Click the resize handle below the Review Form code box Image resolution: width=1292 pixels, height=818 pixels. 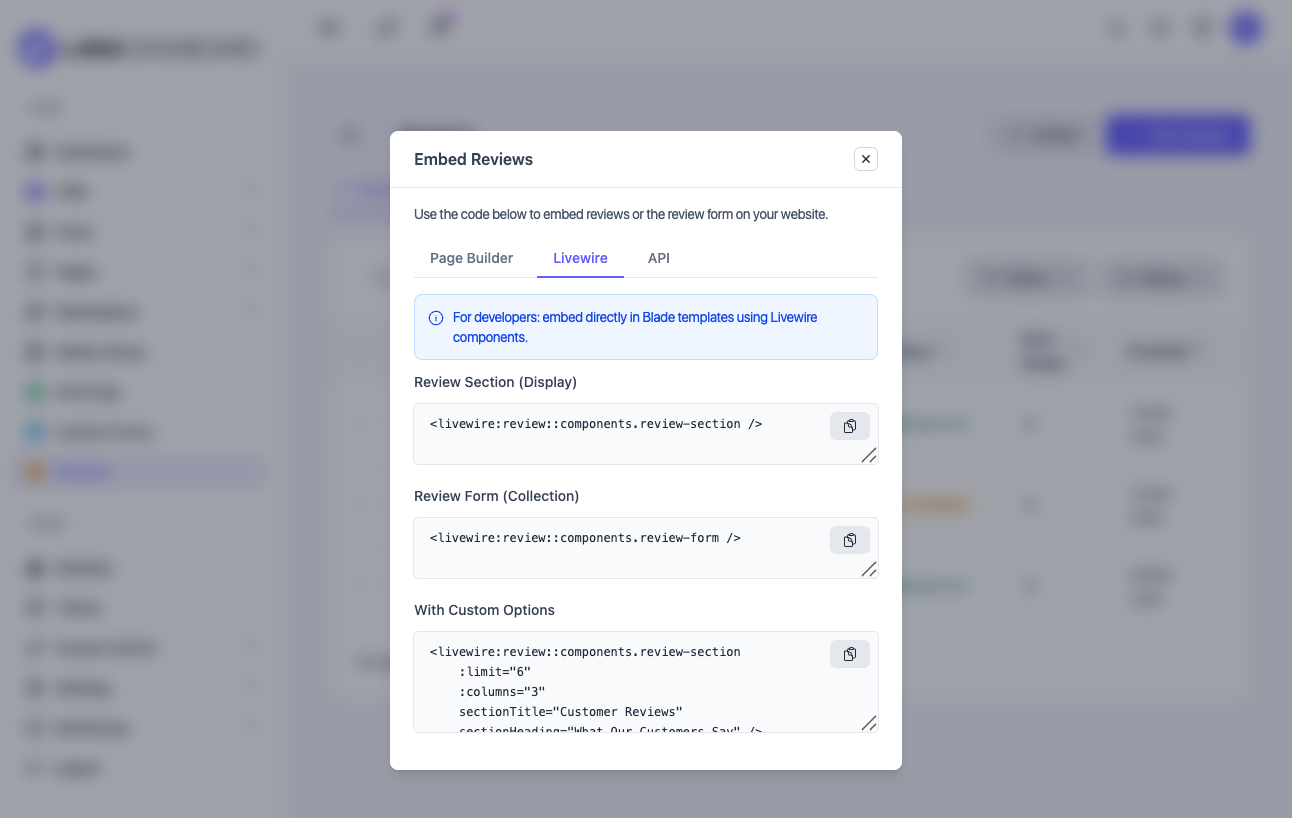(869, 568)
